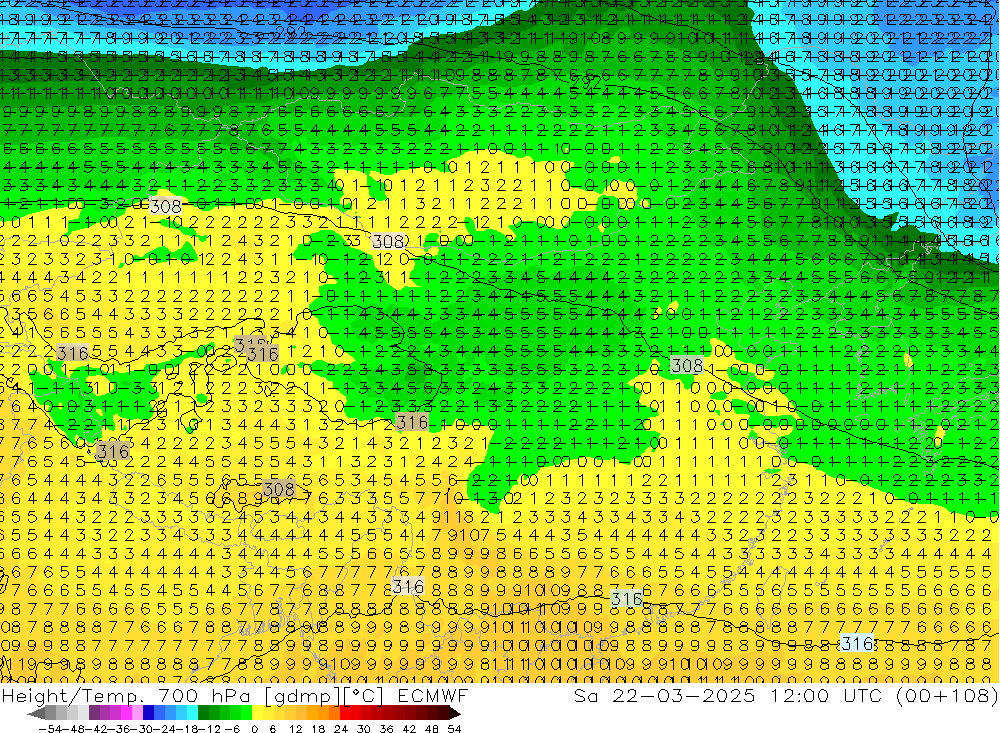Click the '(00+108)' forecast hour text
The width and height of the screenshot is (1000, 733).
coord(947,695)
